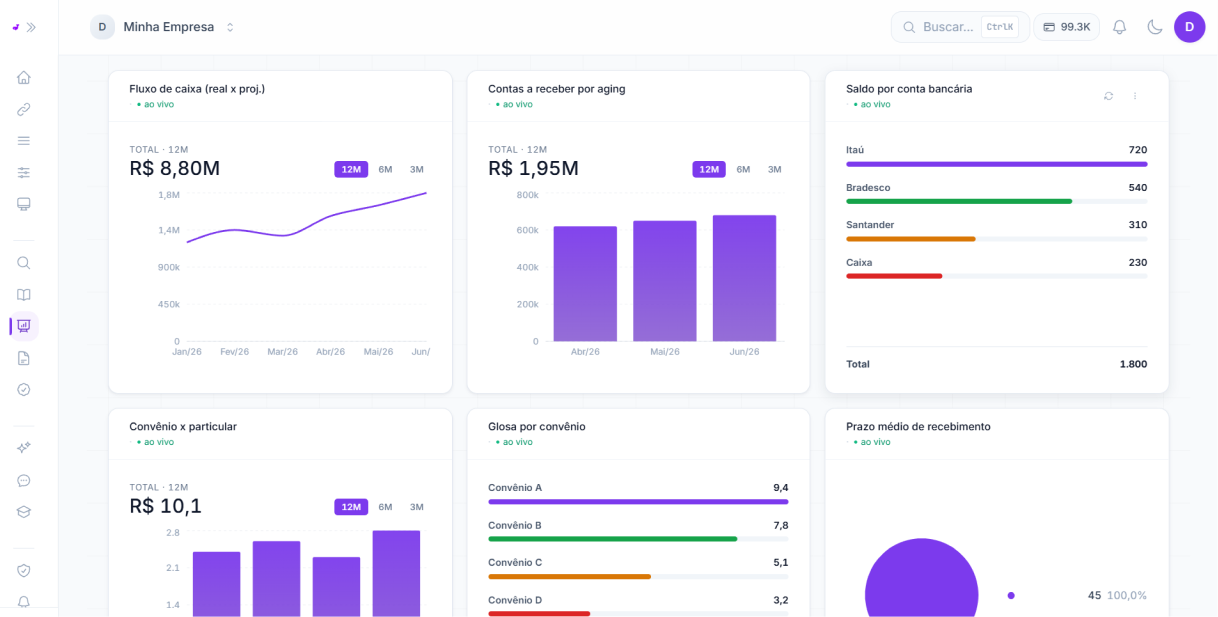Open the book icon in sidebar

24,294
